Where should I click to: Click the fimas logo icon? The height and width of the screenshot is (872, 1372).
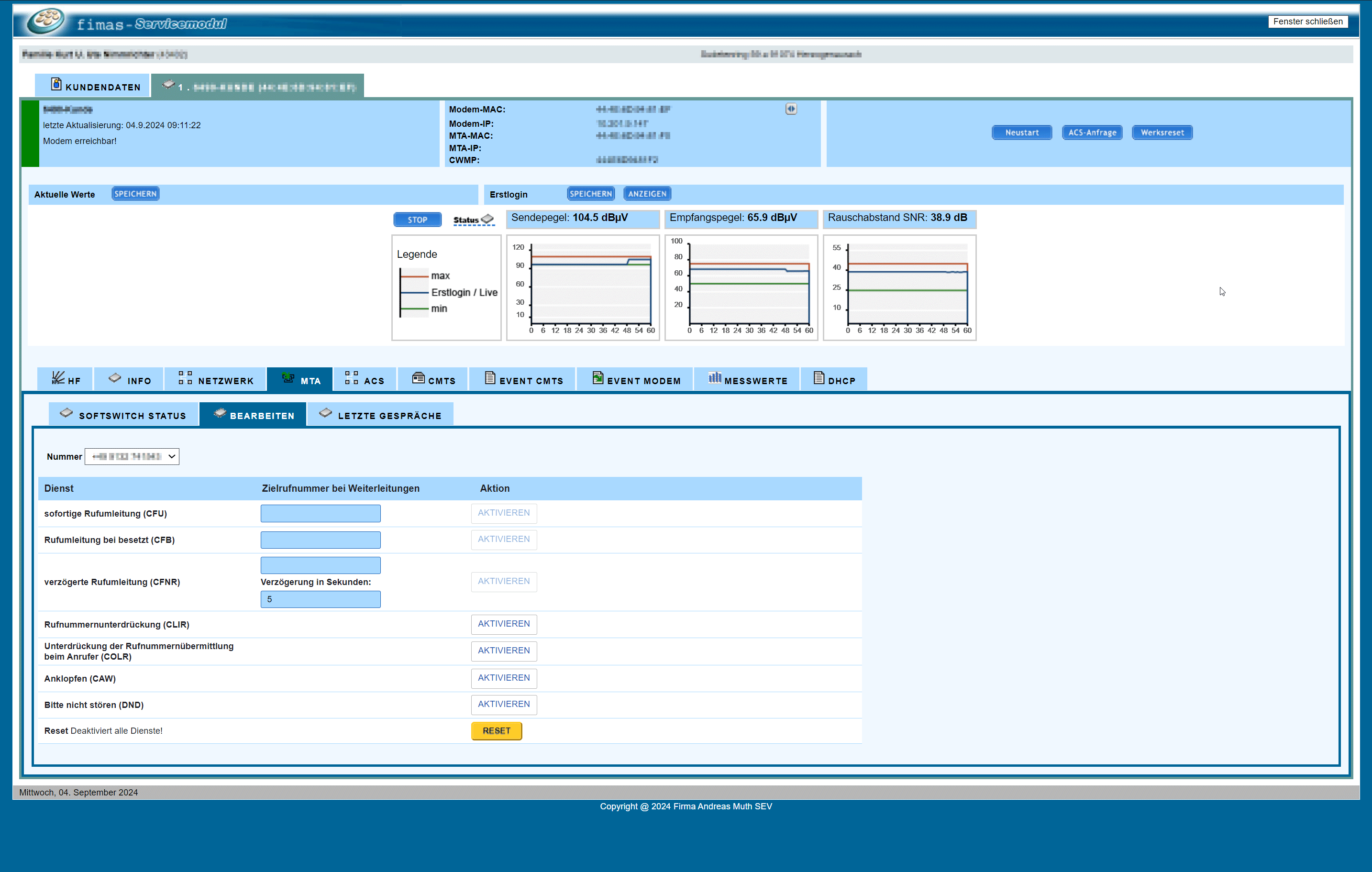(x=45, y=21)
